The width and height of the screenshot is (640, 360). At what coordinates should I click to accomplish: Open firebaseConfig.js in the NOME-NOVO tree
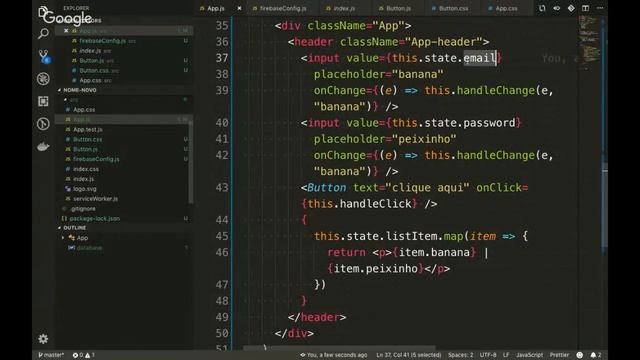[x=124, y=159]
